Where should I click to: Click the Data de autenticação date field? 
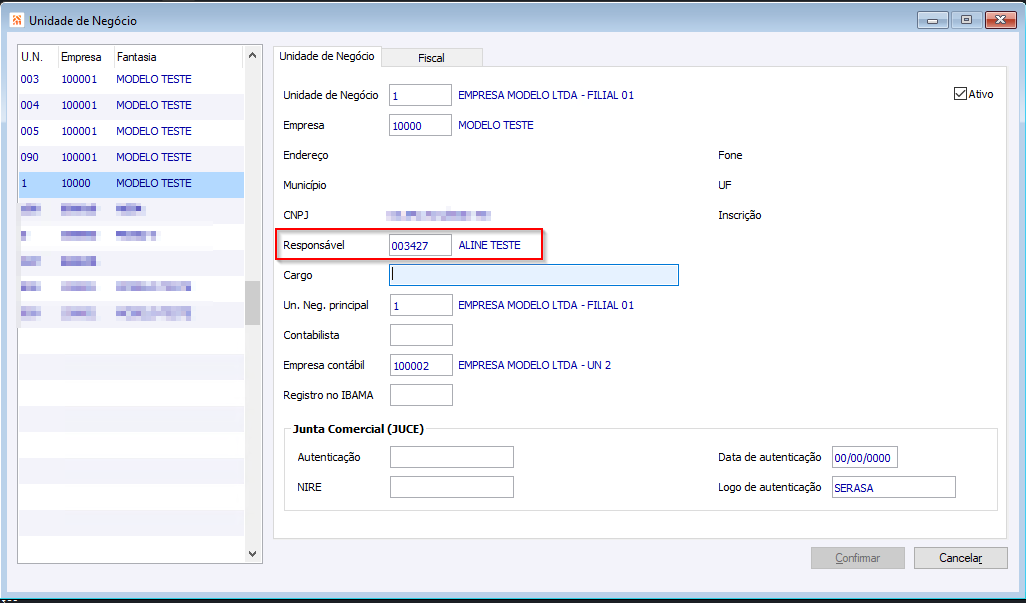point(864,457)
